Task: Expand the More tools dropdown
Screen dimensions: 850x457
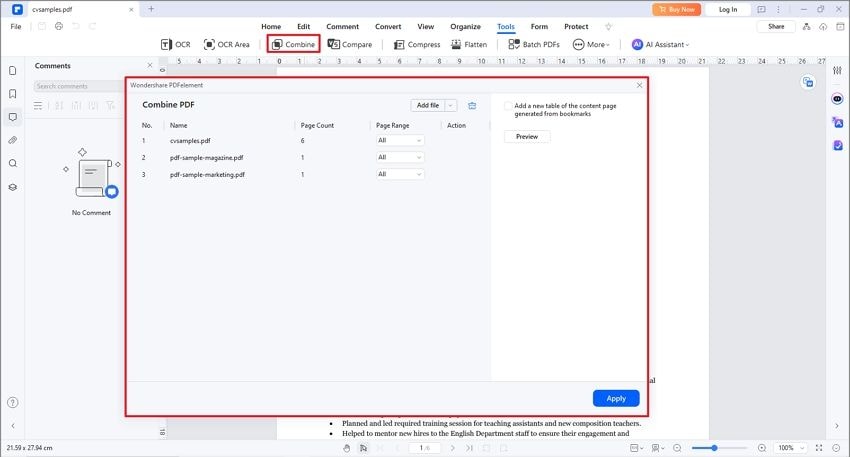Action: [x=591, y=44]
